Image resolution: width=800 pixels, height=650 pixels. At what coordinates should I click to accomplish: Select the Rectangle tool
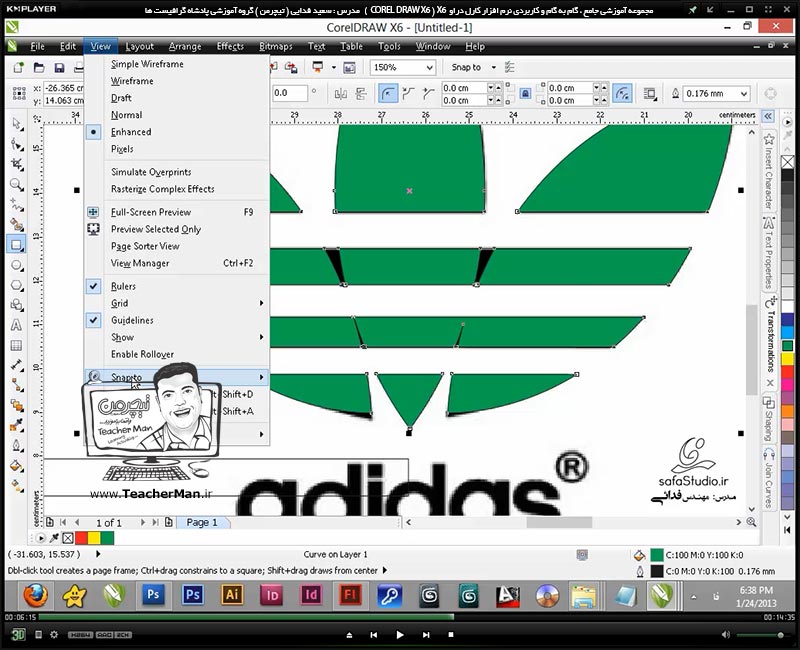click(17, 244)
